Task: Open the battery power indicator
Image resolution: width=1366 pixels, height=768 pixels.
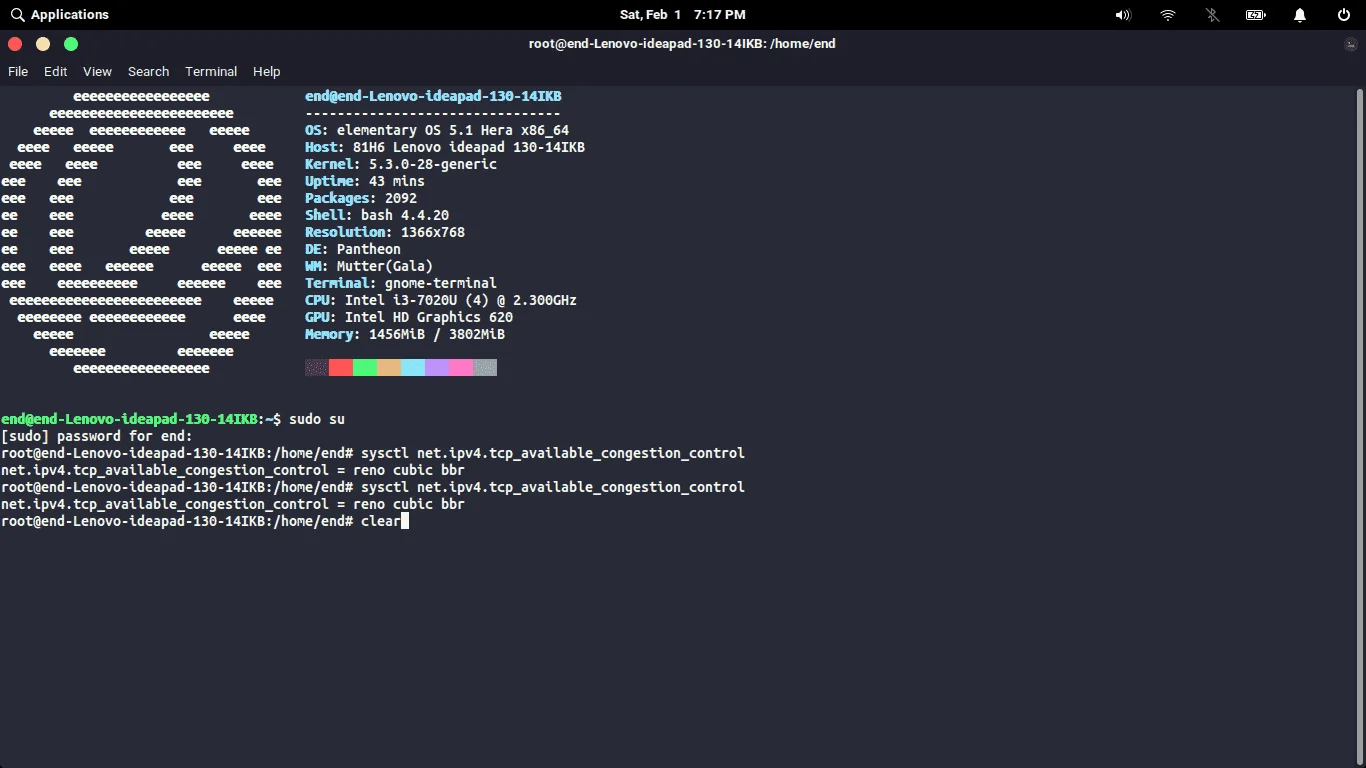Action: 1256,15
